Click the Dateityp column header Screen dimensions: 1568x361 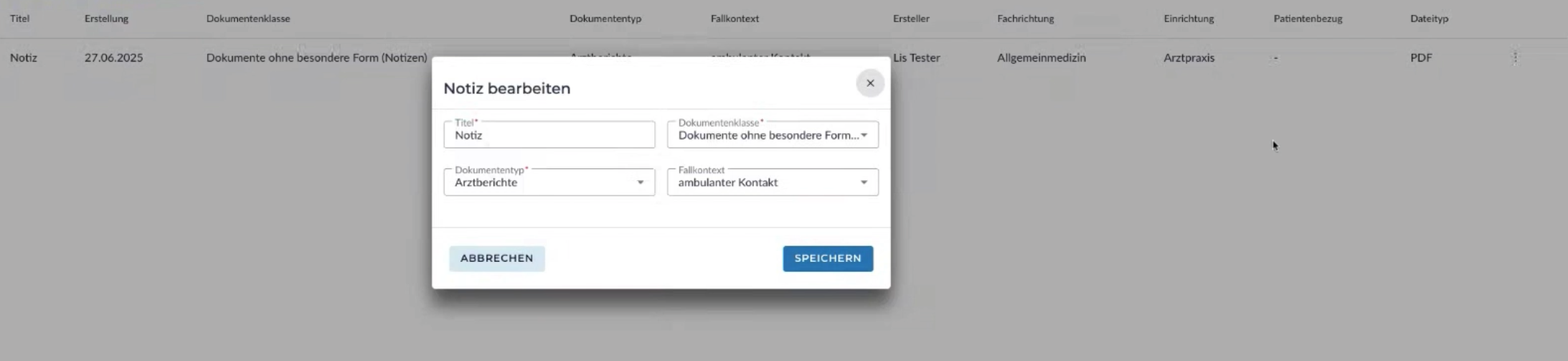pyautogui.click(x=1429, y=19)
